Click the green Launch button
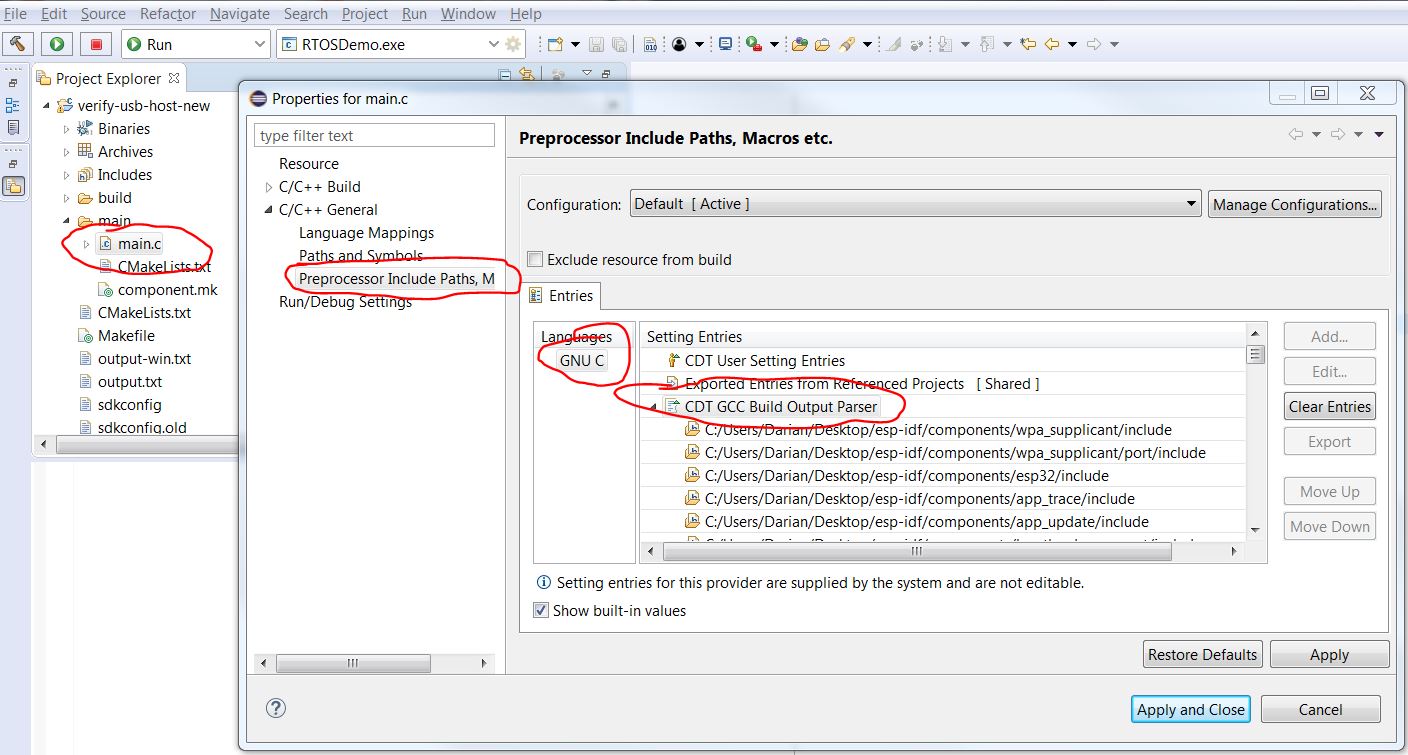The width and height of the screenshot is (1408, 755). click(x=57, y=44)
